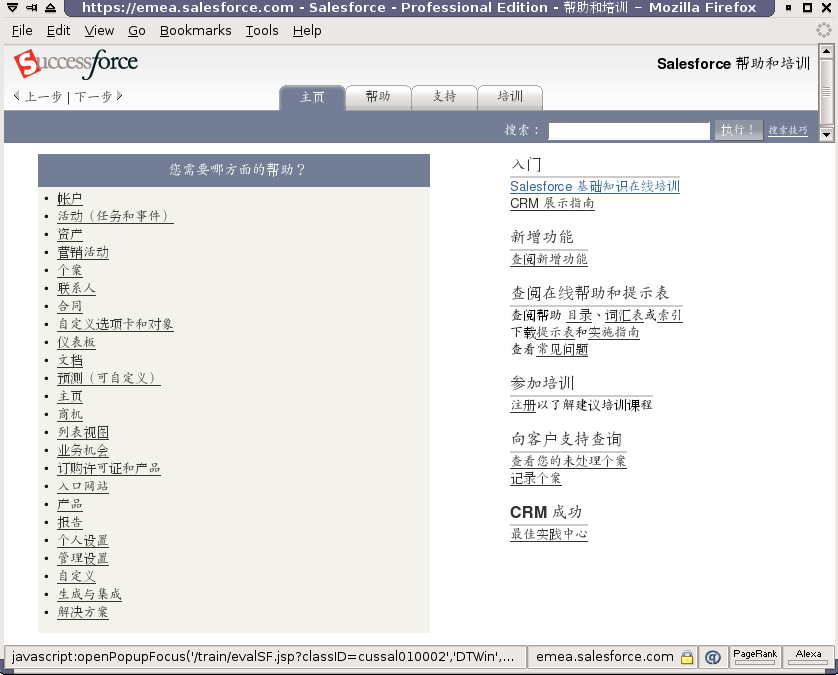Click the 记录个案 link

536,478
